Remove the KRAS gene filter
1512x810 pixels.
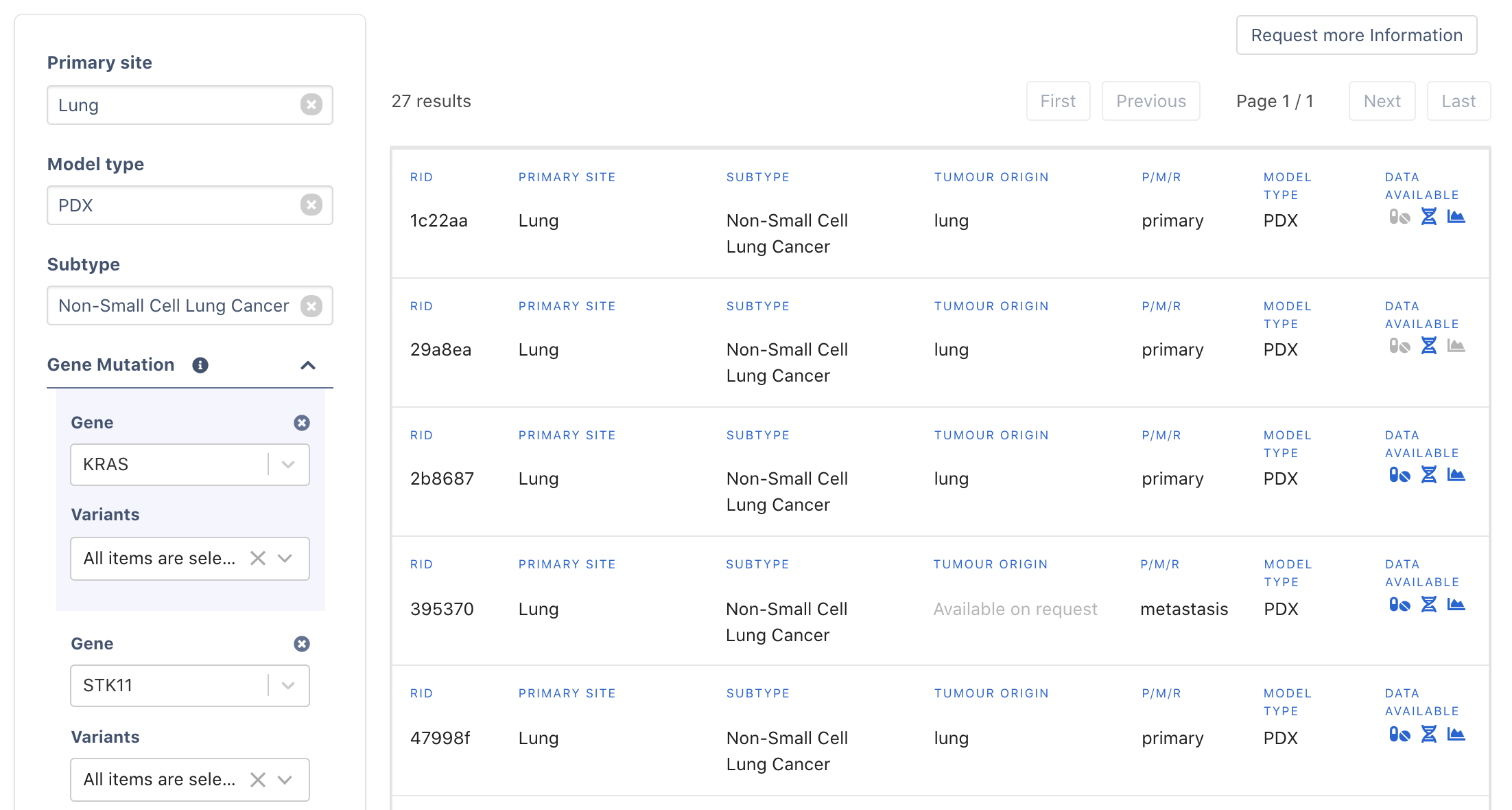(302, 423)
